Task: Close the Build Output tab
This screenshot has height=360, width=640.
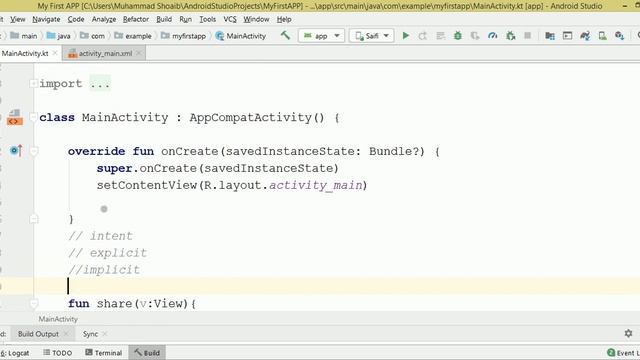Action: tap(67, 334)
